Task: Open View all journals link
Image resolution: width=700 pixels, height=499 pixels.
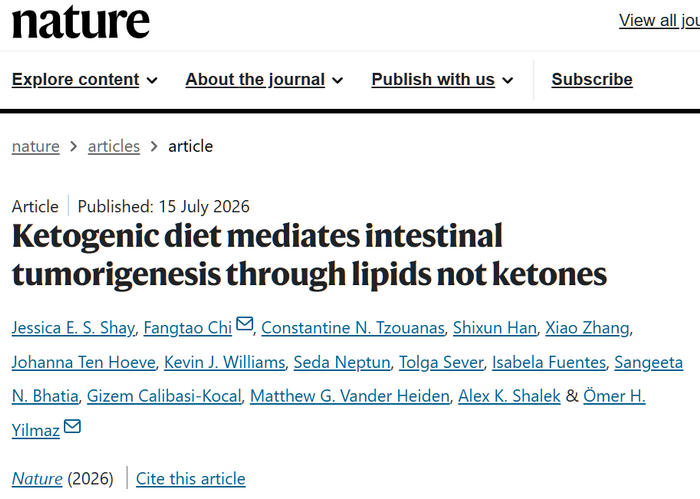Action: click(x=659, y=20)
